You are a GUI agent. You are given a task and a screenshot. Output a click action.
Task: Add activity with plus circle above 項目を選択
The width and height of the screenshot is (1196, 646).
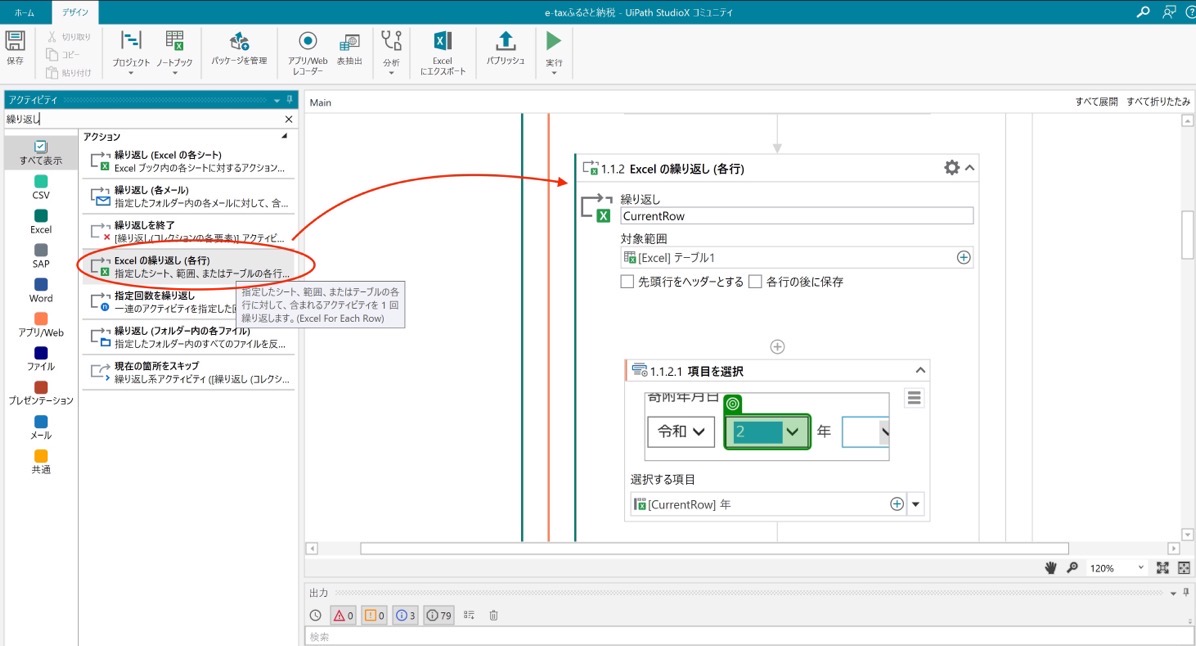(x=777, y=347)
